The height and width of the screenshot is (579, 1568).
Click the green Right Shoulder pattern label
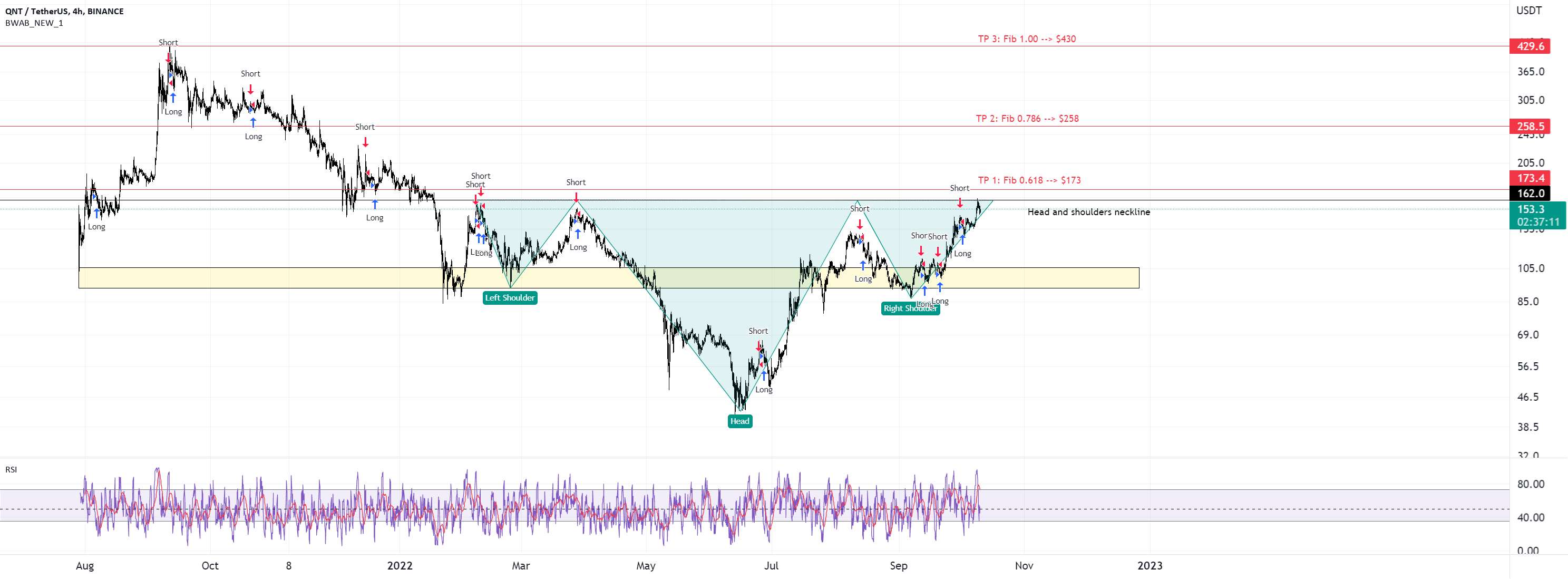(910, 308)
